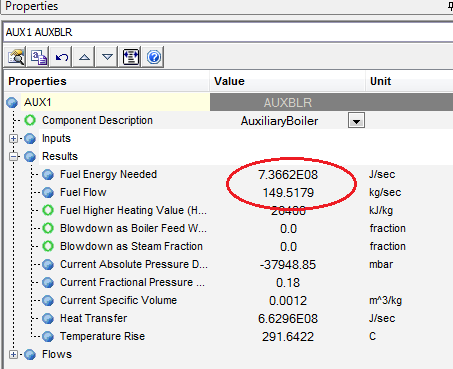This screenshot has width=453, height=369.
Task: Click the kg/sec unit cell
Action: click(x=385, y=192)
